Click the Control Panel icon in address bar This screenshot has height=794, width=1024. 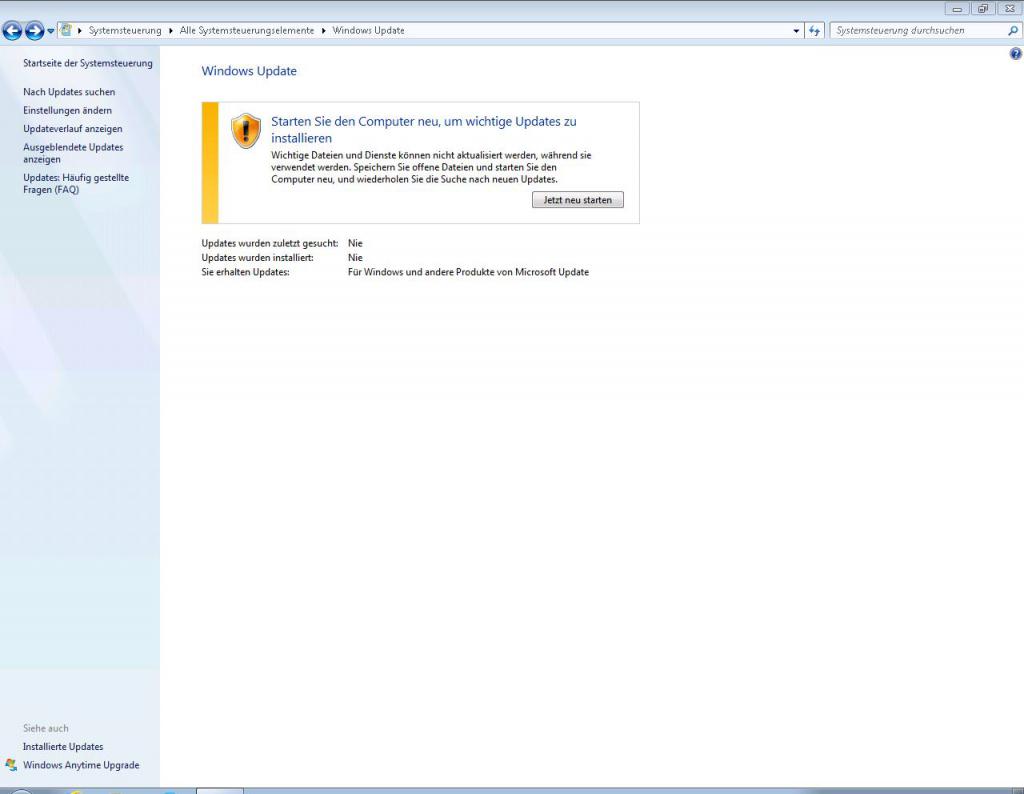click(x=66, y=30)
